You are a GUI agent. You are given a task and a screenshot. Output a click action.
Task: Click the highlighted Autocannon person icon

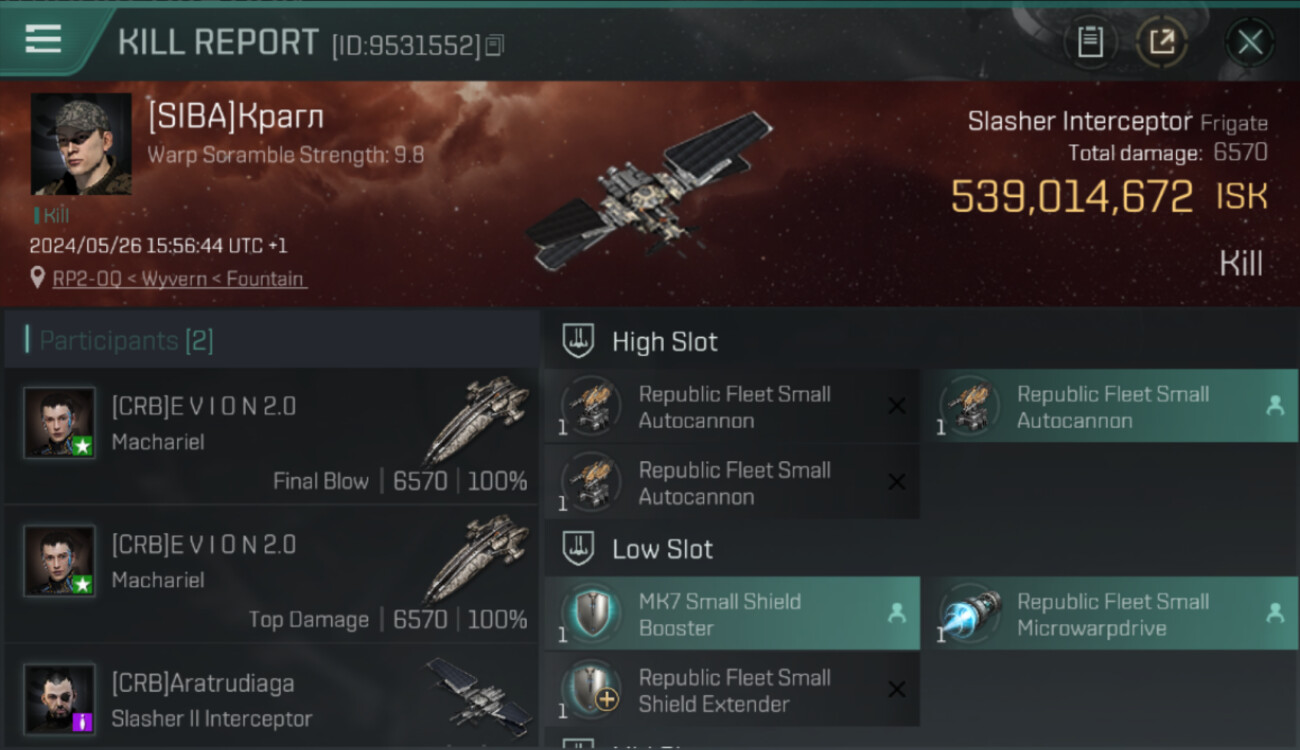tap(1275, 405)
